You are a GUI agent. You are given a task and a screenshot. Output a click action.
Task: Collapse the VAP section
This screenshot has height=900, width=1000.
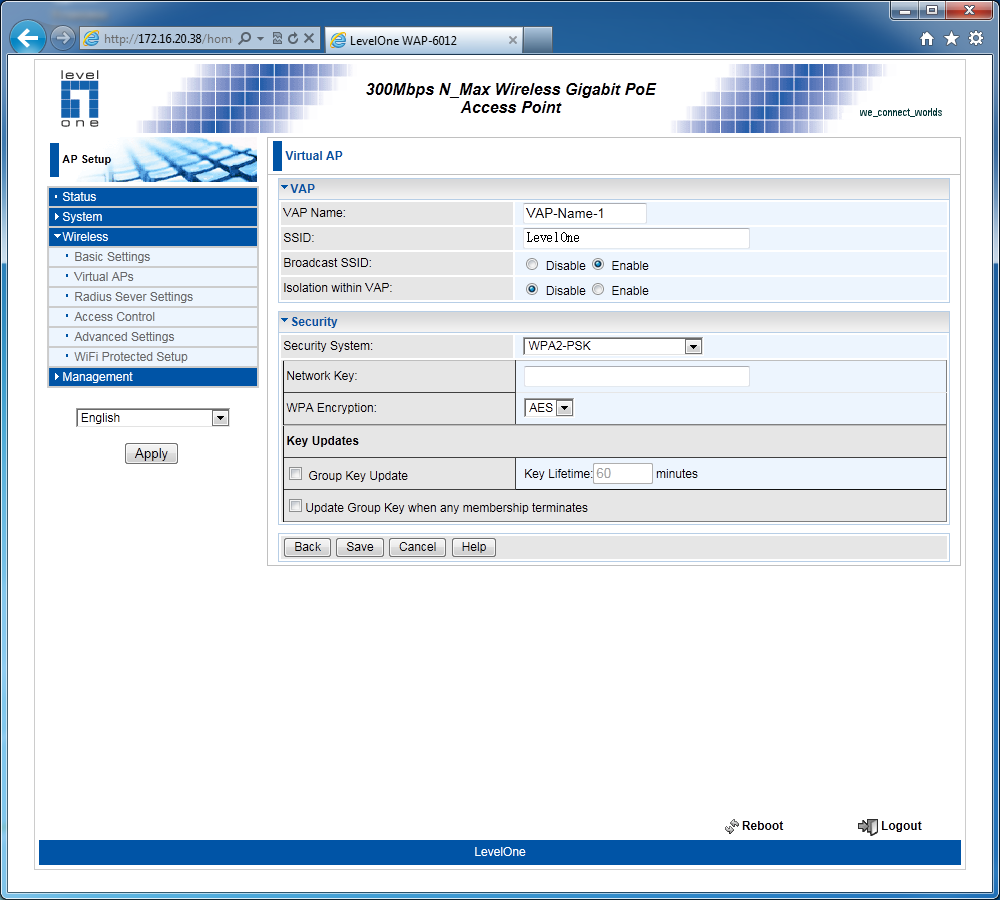point(284,188)
